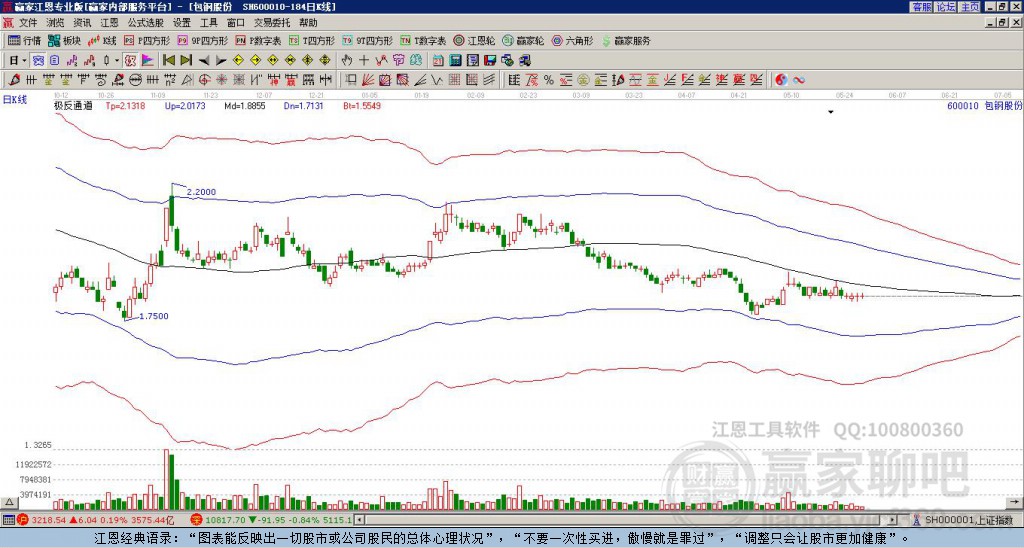Image resolution: width=1024 pixels, height=548 pixels.
Task: Select the red pencil drawing tool
Action: (x=14, y=80)
